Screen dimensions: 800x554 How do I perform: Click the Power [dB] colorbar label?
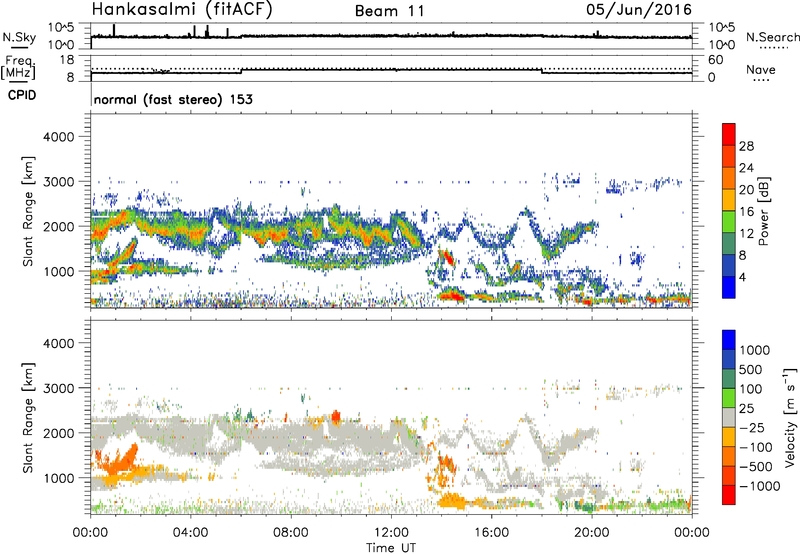tap(763, 211)
